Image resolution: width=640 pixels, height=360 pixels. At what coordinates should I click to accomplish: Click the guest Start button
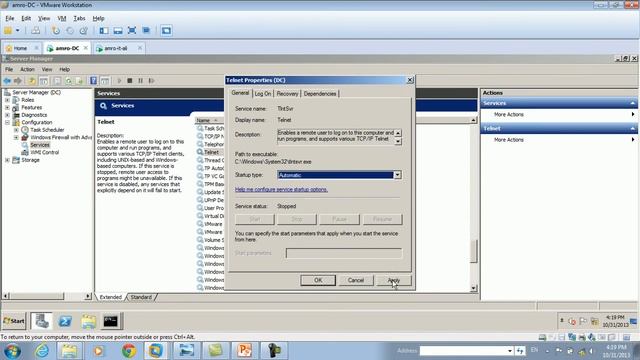[x=14, y=321]
